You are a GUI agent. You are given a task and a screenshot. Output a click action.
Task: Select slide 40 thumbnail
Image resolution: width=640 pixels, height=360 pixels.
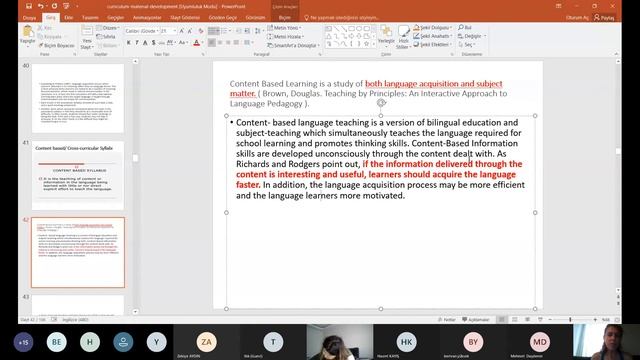tap(78, 98)
